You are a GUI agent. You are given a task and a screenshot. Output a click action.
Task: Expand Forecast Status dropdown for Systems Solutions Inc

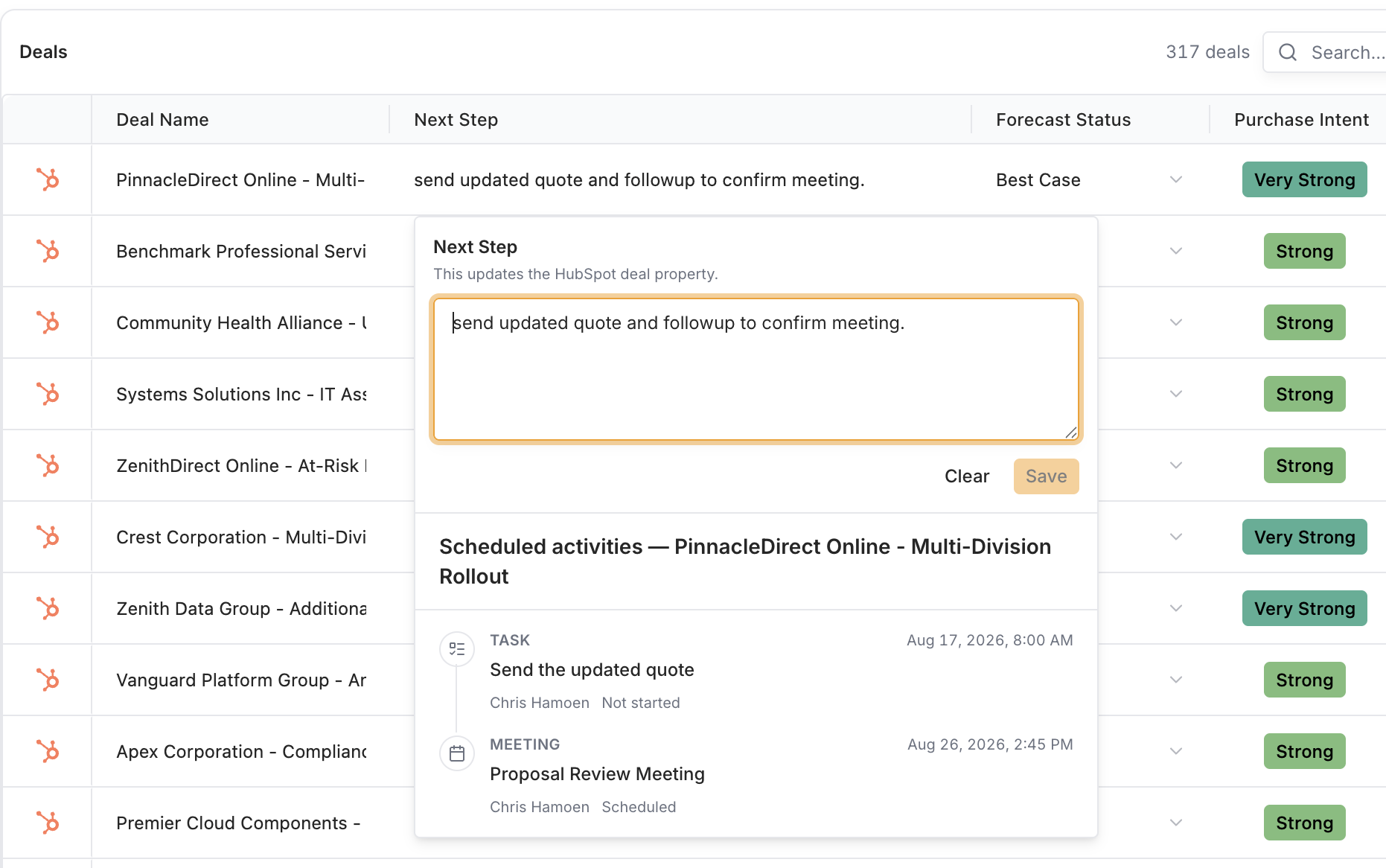tap(1176, 394)
